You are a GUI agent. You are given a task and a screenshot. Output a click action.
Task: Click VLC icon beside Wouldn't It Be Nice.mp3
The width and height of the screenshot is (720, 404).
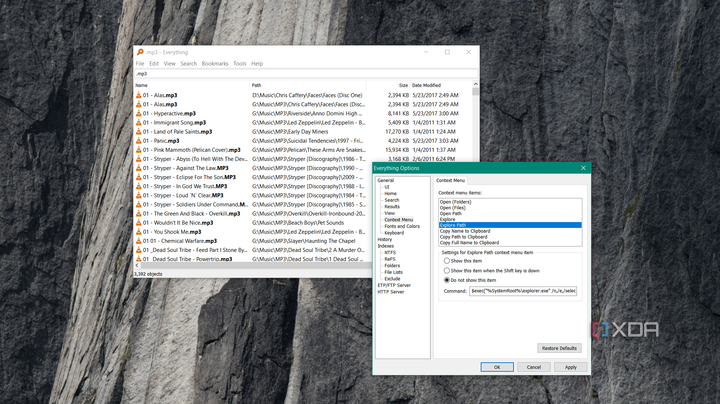tap(139, 222)
